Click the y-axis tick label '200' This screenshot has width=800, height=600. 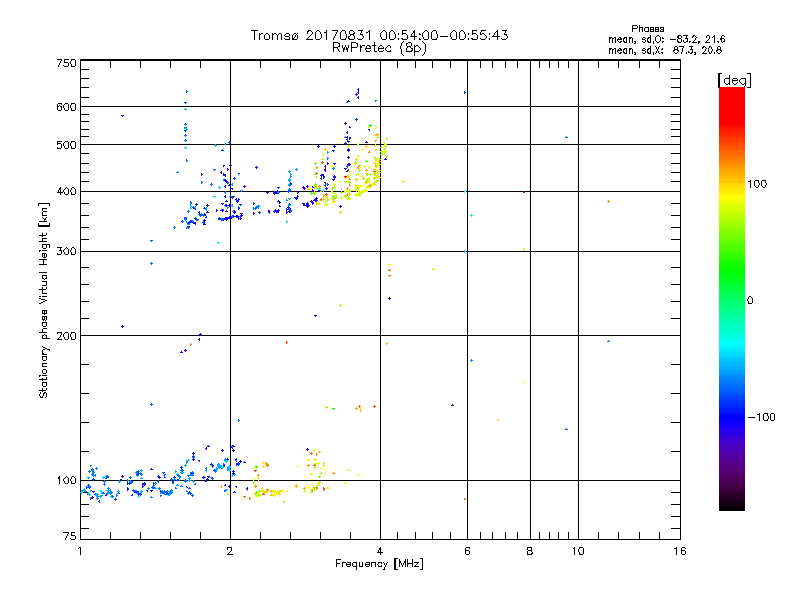[x=66, y=336]
